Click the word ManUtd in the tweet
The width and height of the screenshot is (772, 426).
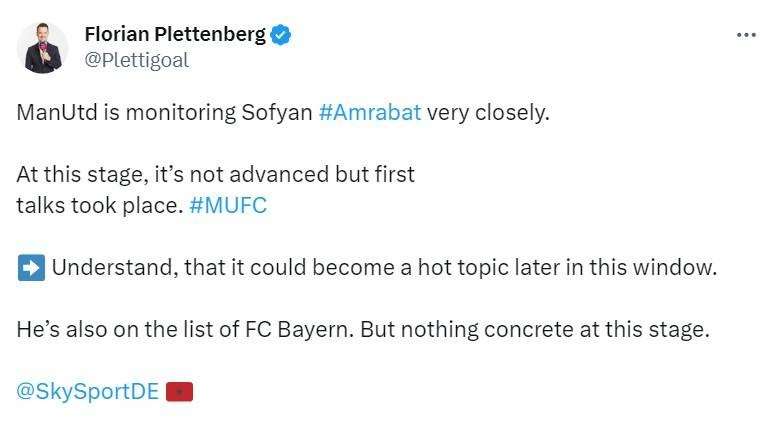(x=58, y=112)
